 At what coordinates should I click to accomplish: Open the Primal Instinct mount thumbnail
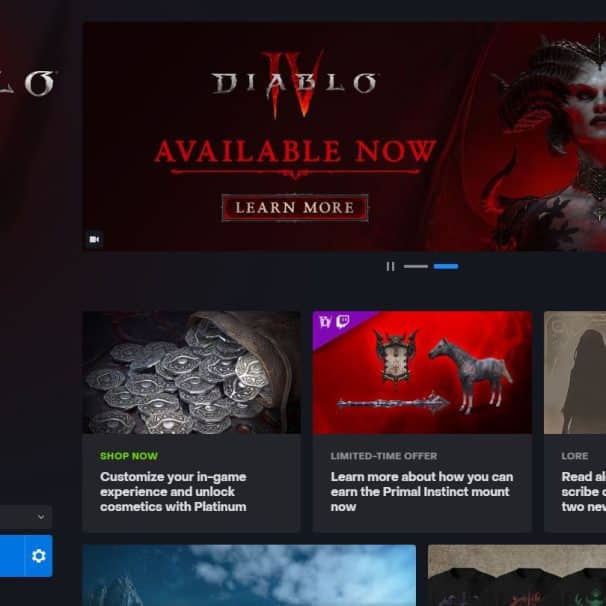(x=422, y=373)
